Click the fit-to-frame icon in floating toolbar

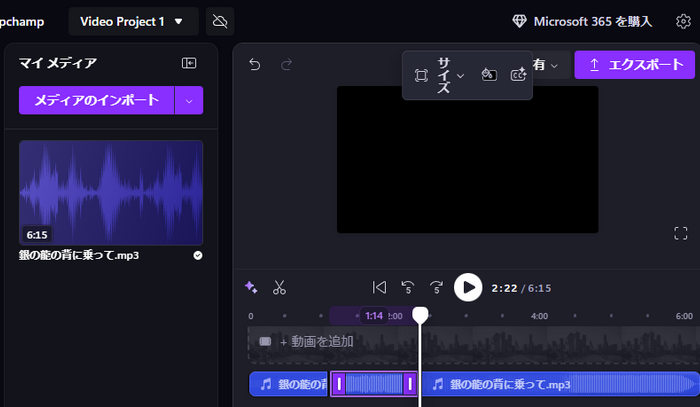click(x=421, y=75)
